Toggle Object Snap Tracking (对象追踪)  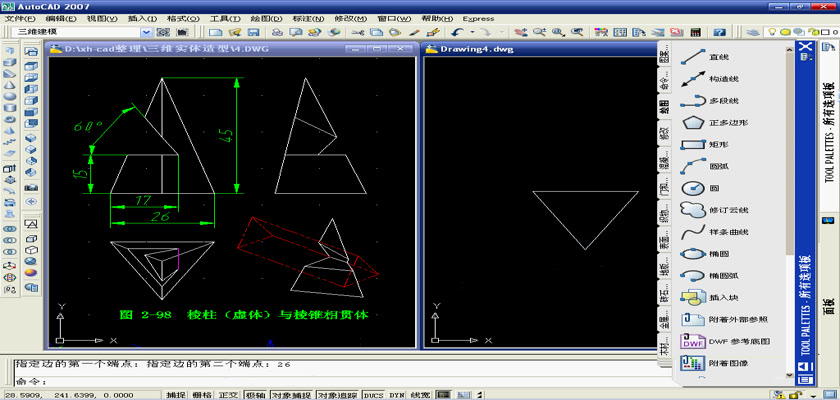(338, 395)
